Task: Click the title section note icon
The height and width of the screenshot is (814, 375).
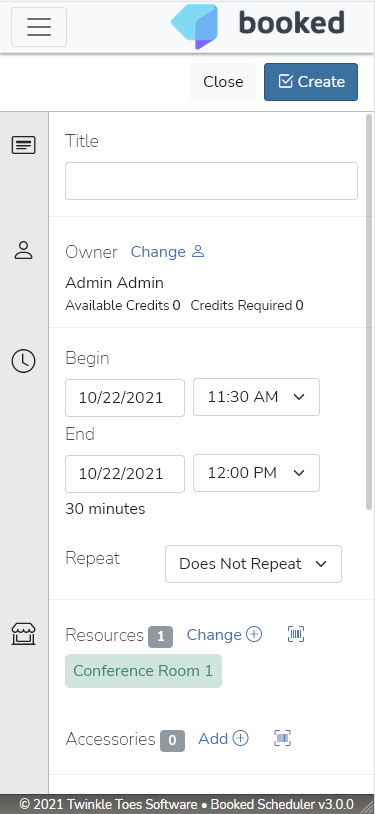Action: [x=23, y=145]
